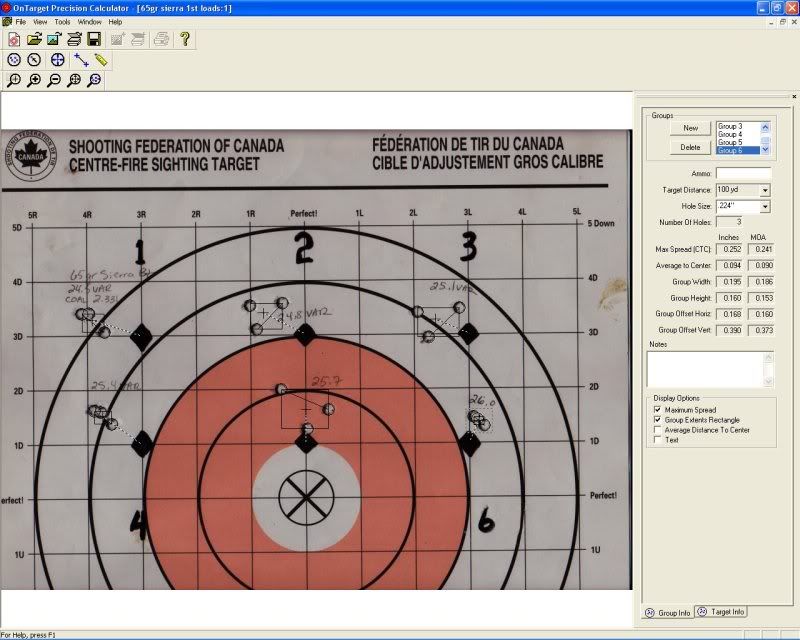Click the Target Info tab icon

[x=702, y=611]
